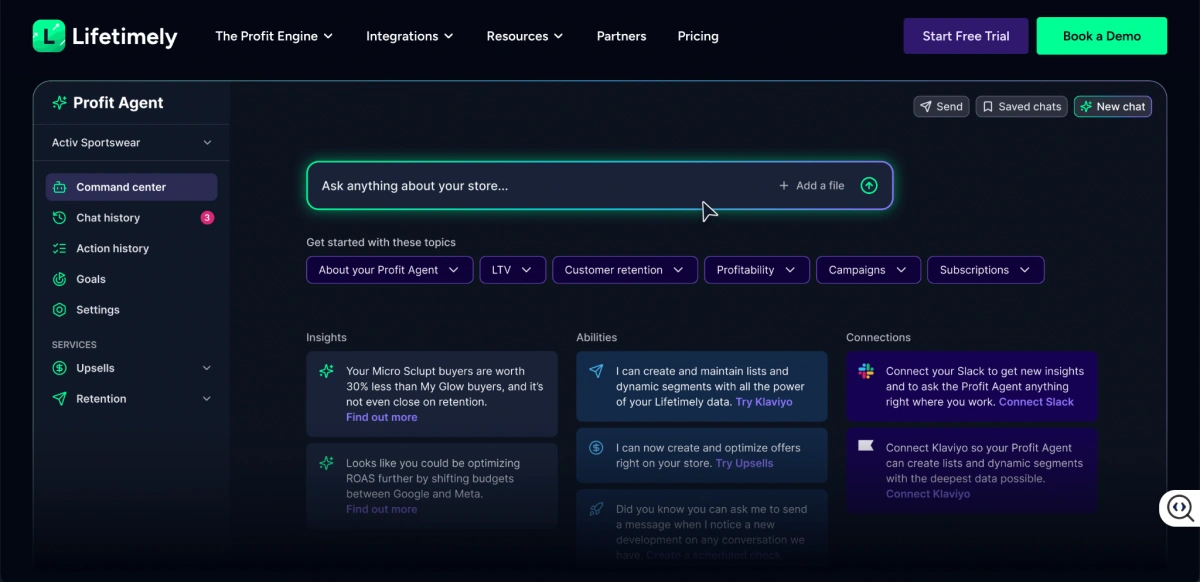Click the Connections column heading

click(x=878, y=338)
